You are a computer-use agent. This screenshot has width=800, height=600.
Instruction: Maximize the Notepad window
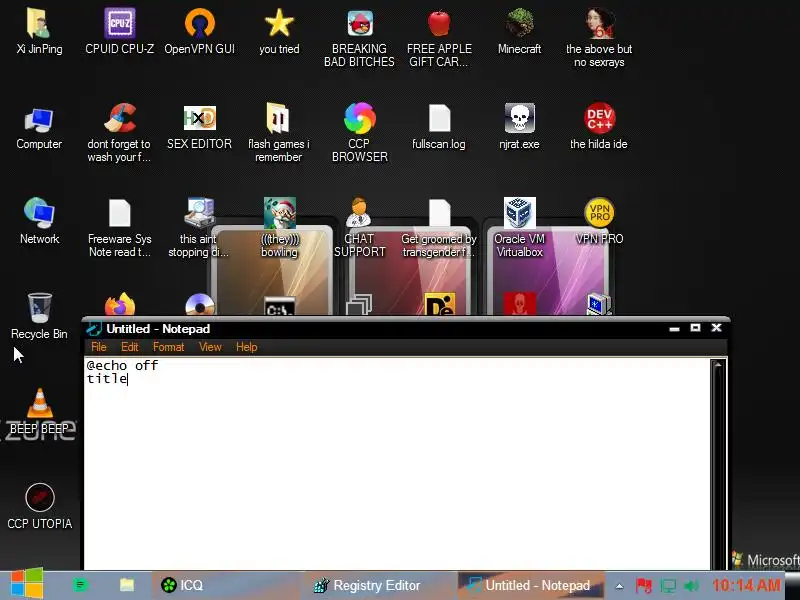click(x=695, y=328)
